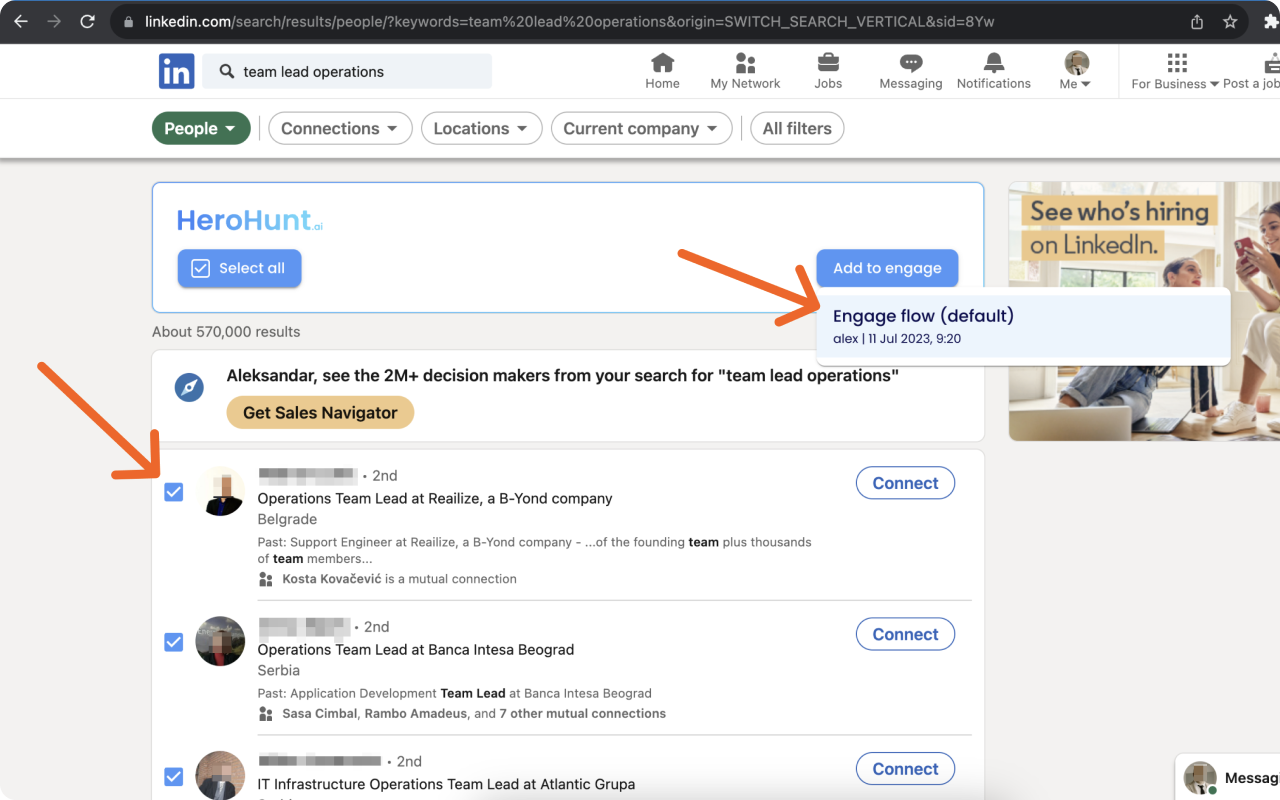The image size is (1280, 800).
Task: Click the Add to engage button
Action: [887, 268]
